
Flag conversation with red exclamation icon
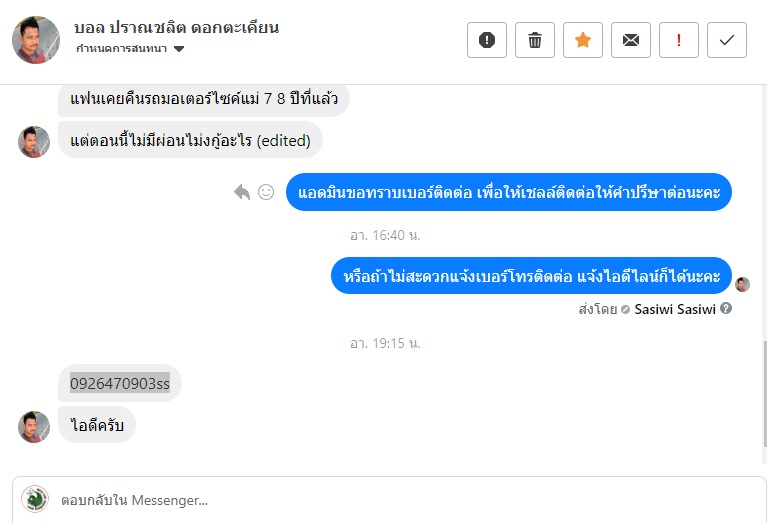[679, 40]
